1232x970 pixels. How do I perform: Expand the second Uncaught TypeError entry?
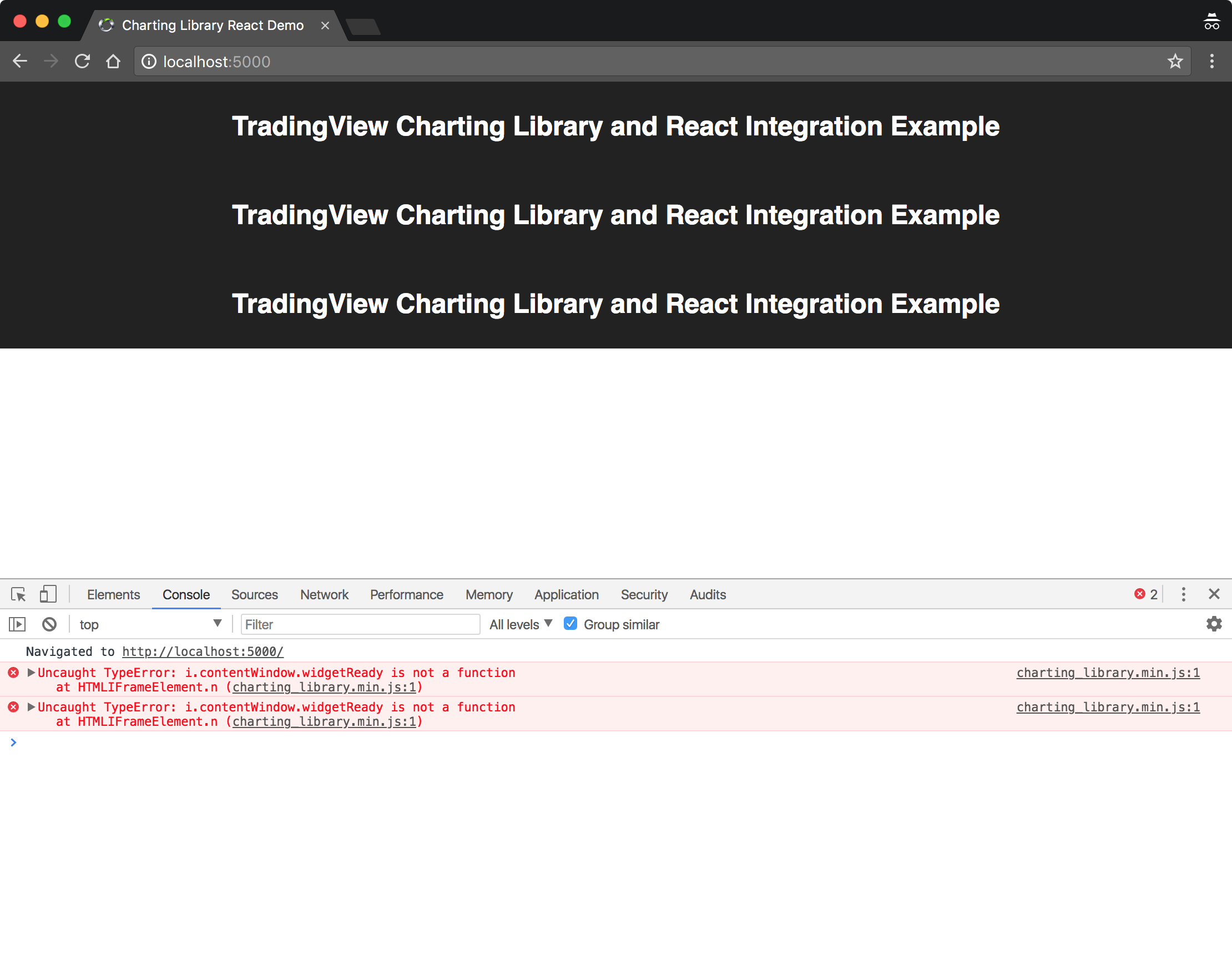click(x=31, y=707)
